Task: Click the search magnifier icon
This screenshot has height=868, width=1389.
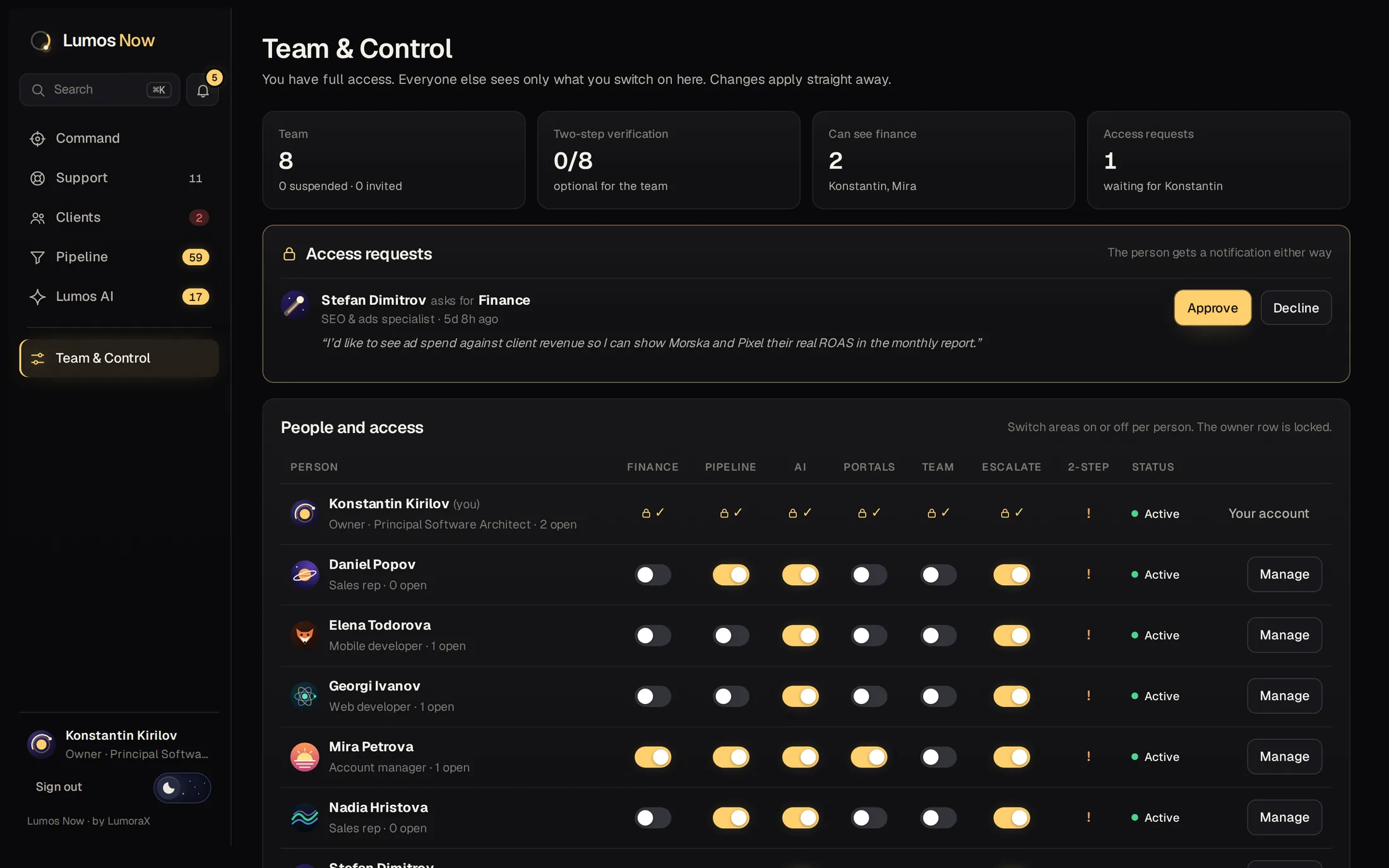Action: click(x=38, y=90)
